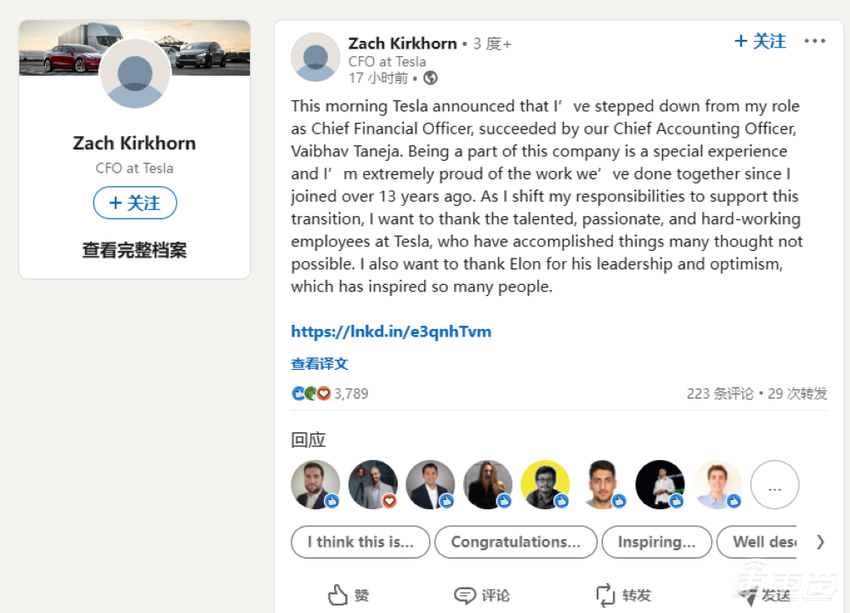The image size is (850, 613).
Task: Open the post's three-dot options menu
Action: (x=815, y=42)
